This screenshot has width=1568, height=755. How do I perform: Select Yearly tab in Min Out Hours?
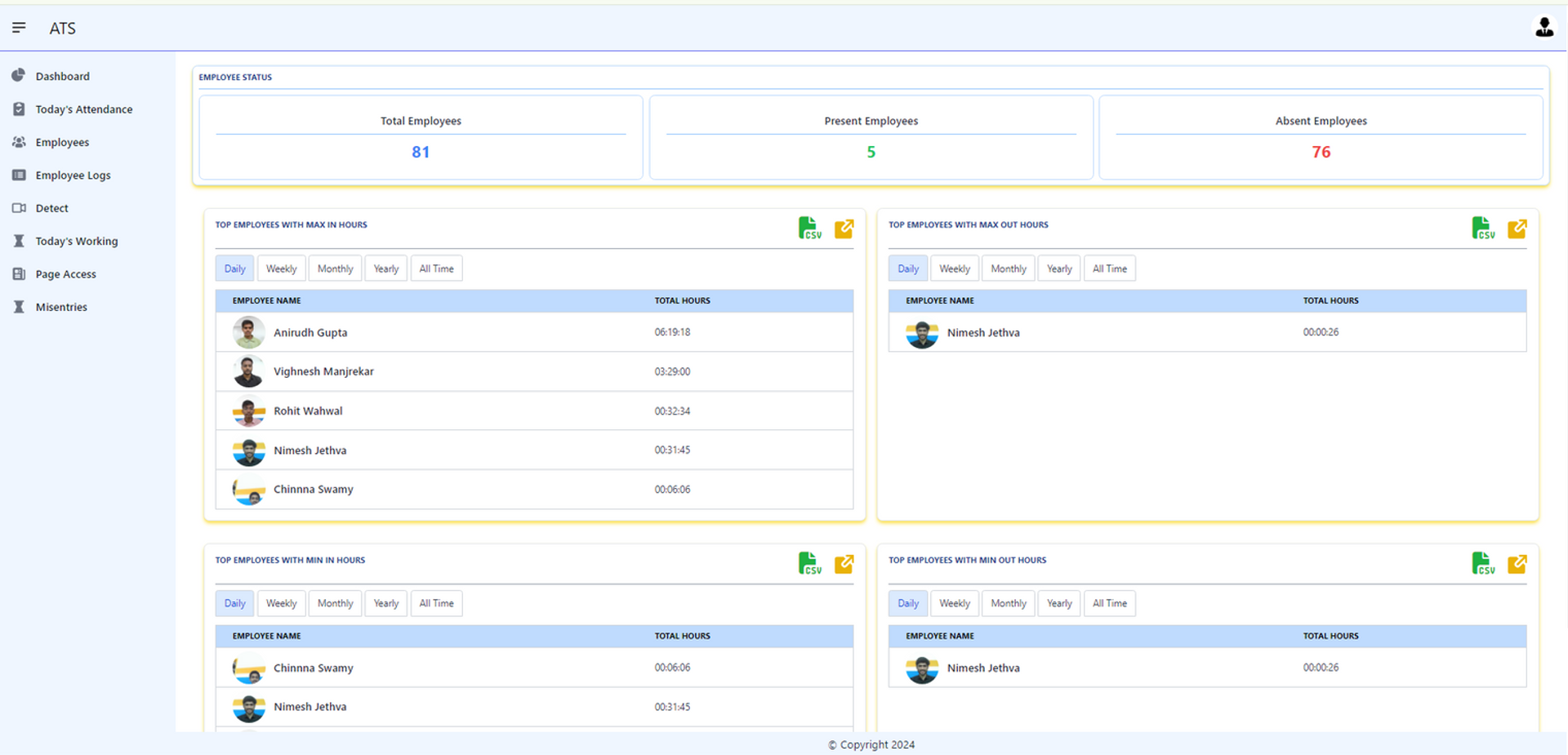point(1059,603)
